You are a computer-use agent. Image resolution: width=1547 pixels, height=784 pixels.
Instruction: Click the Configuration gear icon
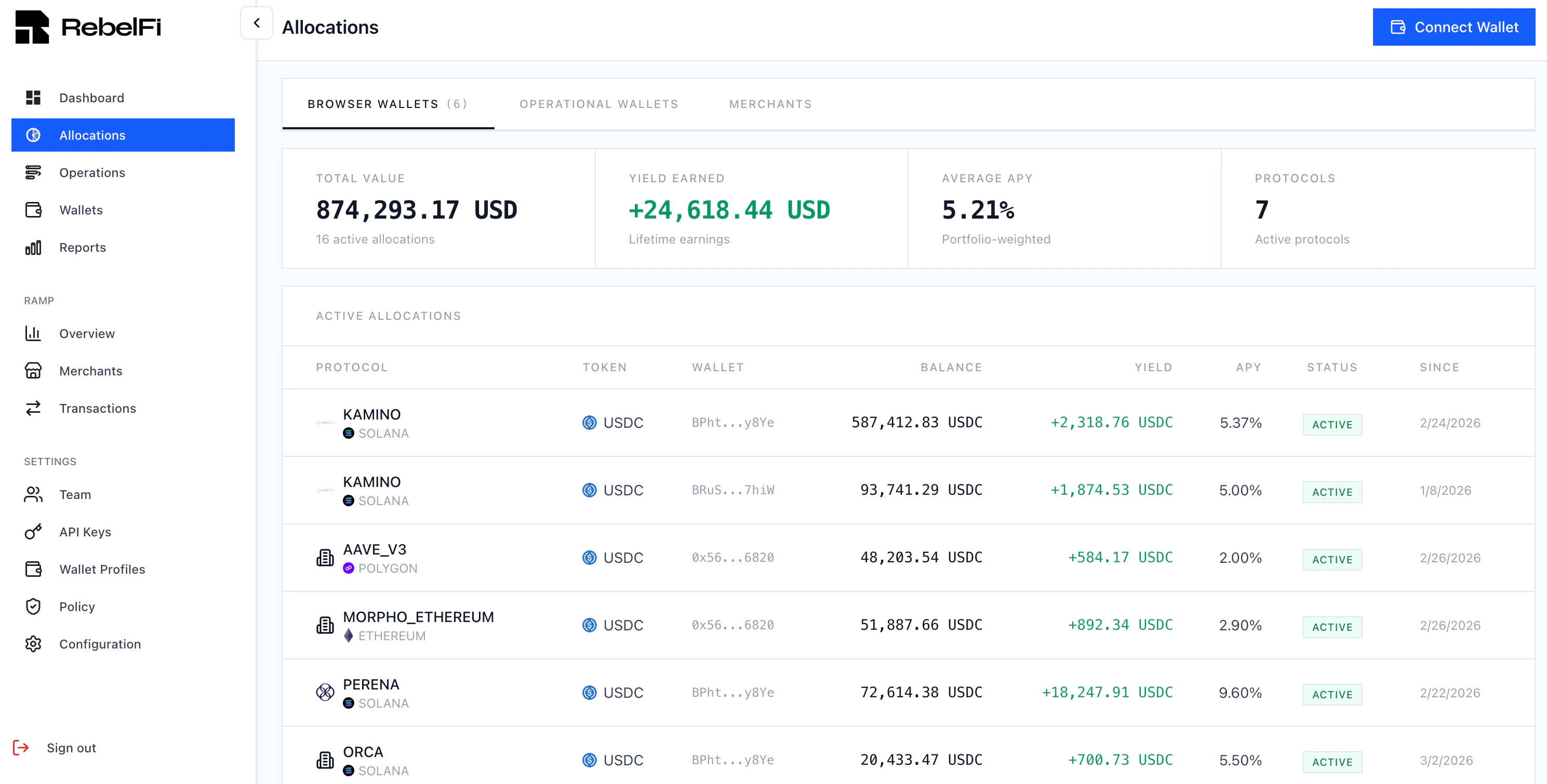coord(33,643)
